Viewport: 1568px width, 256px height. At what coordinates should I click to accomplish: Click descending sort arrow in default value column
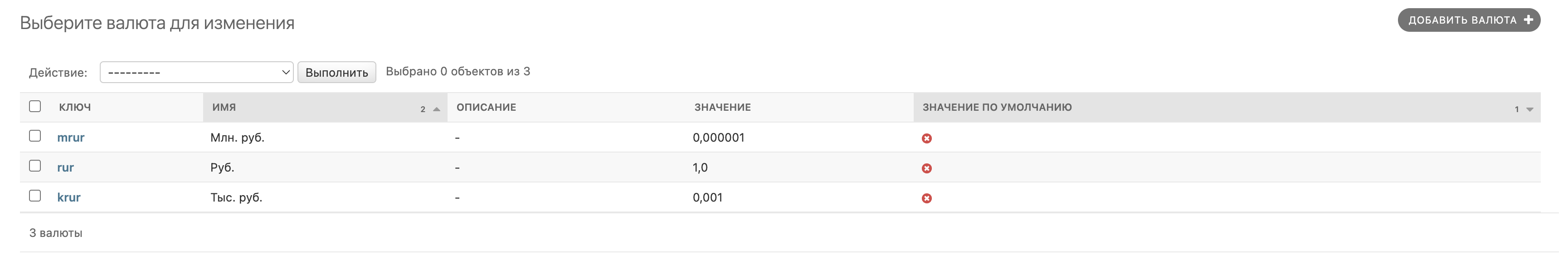point(1529,110)
